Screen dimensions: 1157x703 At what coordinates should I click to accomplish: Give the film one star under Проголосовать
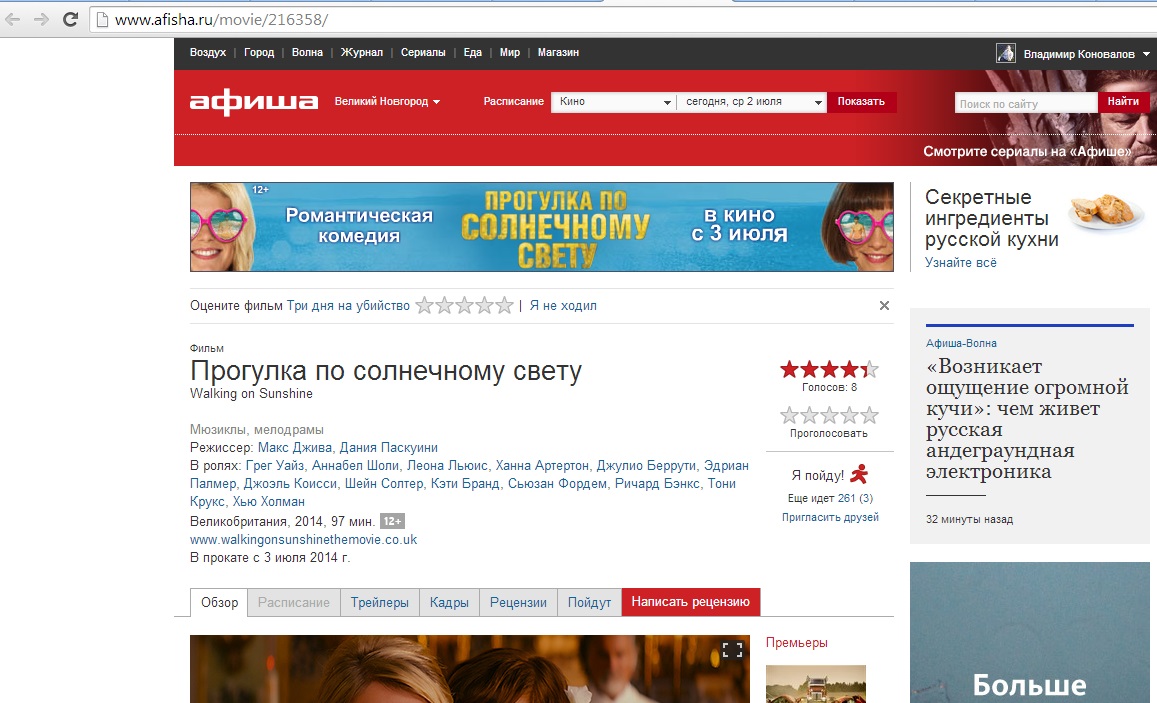(x=790, y=415)
